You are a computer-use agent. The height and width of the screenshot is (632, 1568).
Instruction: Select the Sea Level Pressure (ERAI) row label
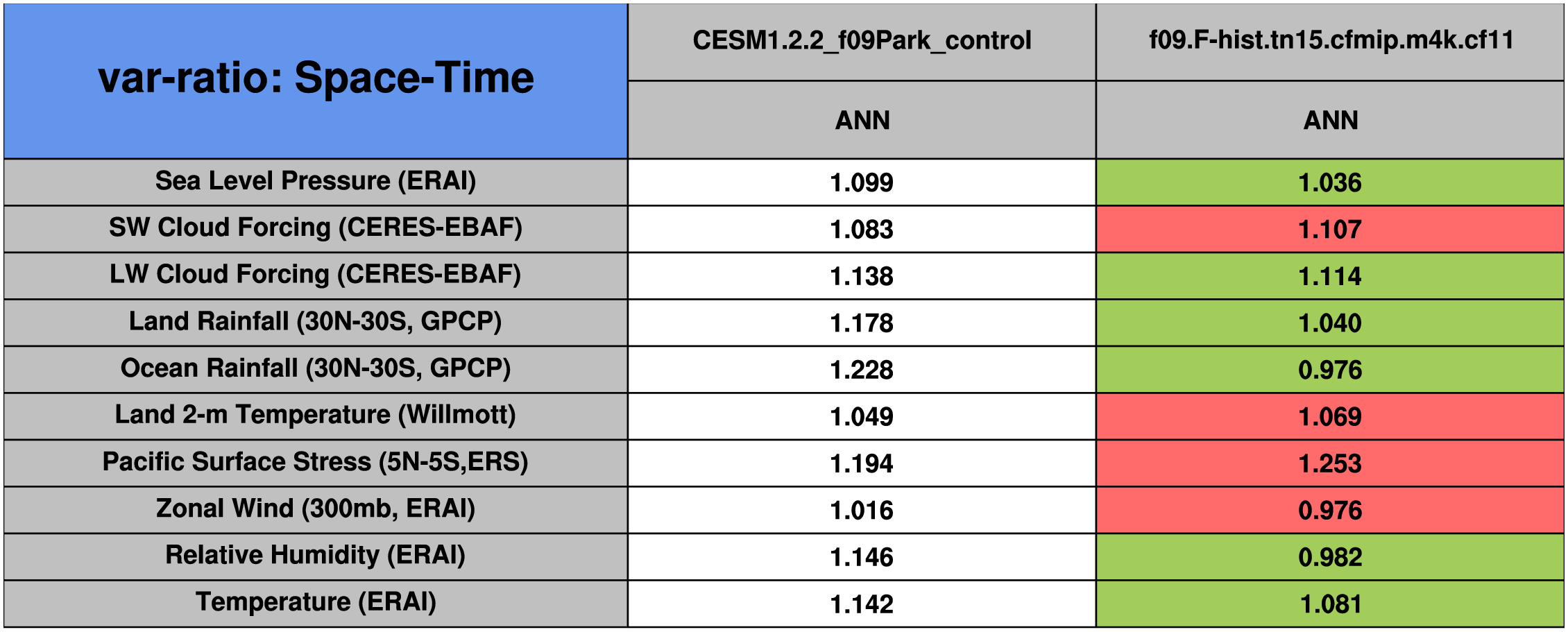tap(316, 181)
